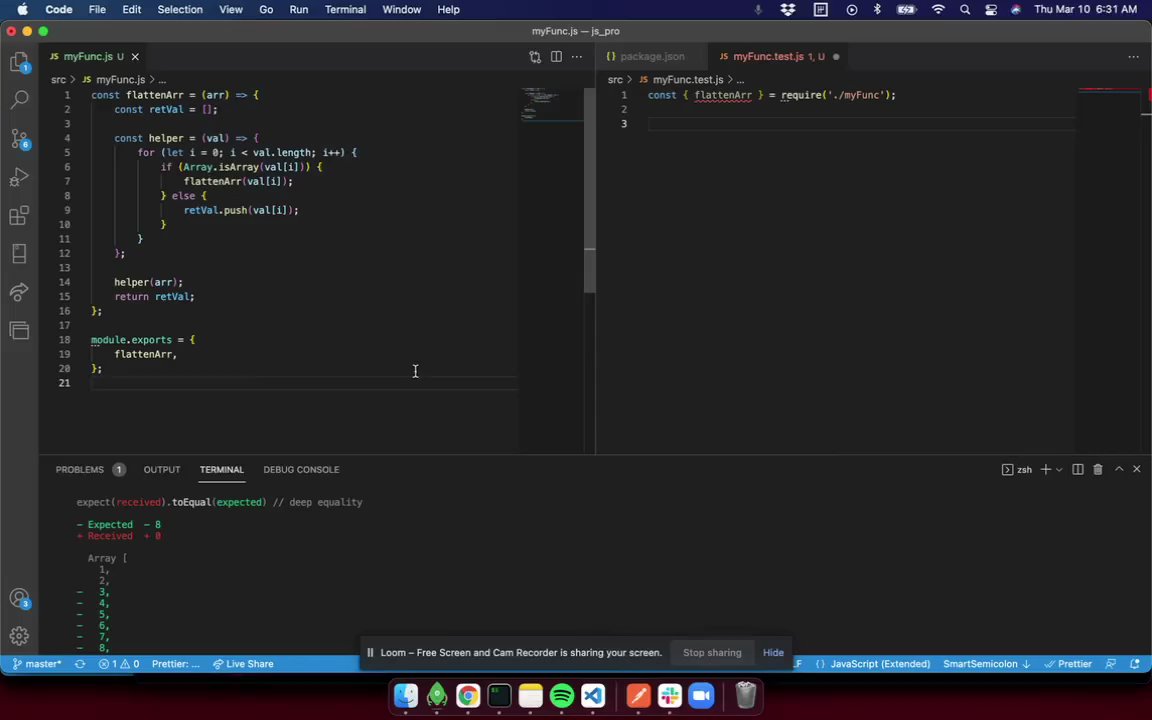Open the Terminal menu in menu bar
Screen dimensions: 1152x720
pos(345,10)
